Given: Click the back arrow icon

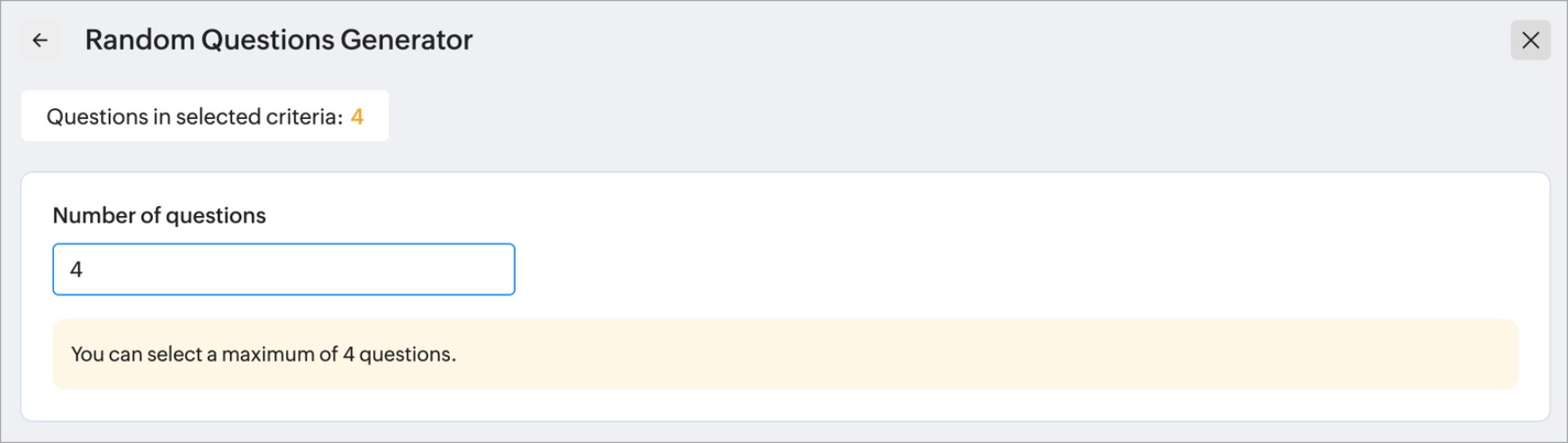Looking at the screenshot, I should point(40,41).
